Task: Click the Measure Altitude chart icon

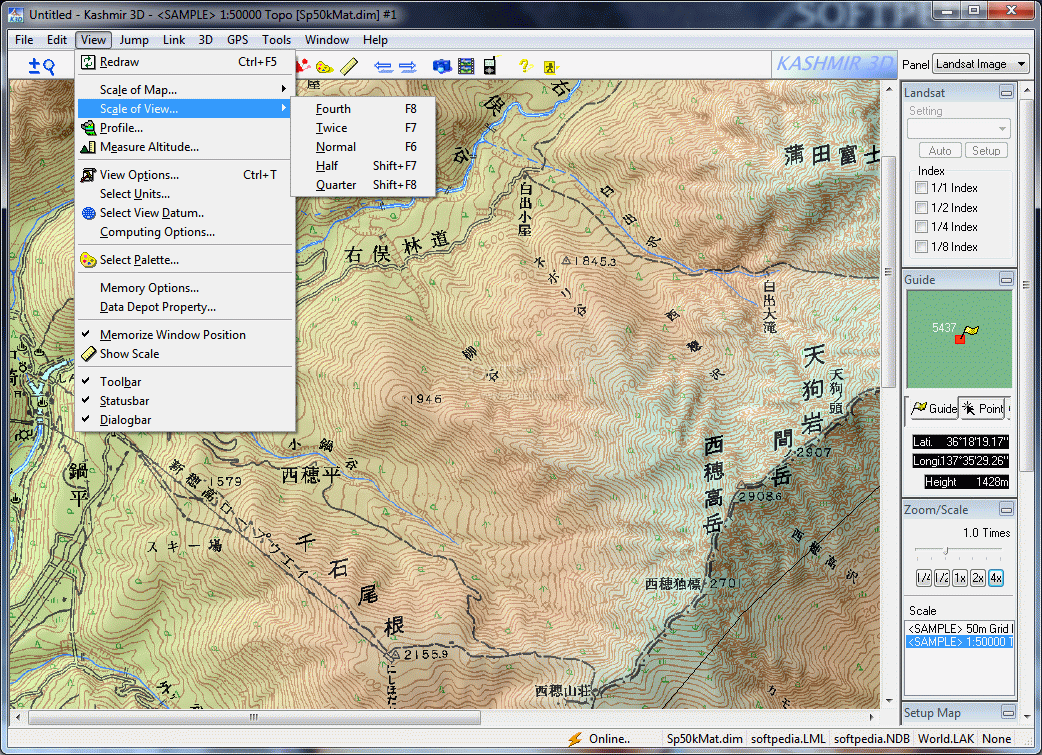Action: 88,147
